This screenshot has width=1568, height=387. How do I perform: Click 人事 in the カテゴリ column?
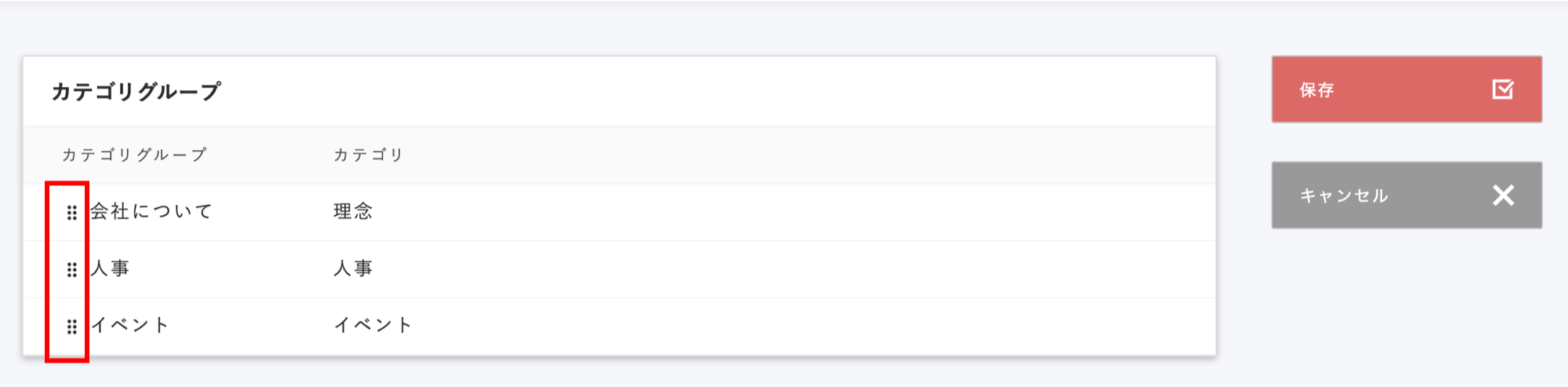tap(353, 268)
